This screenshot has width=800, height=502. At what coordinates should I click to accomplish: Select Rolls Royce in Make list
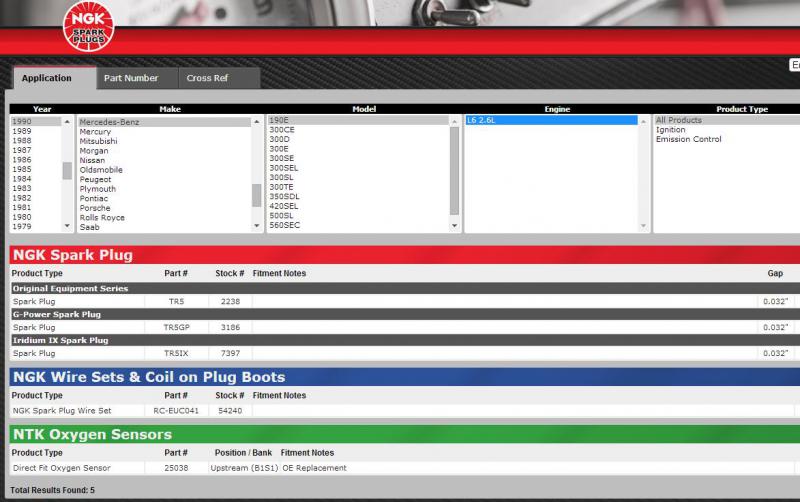(x=102, y=218)
